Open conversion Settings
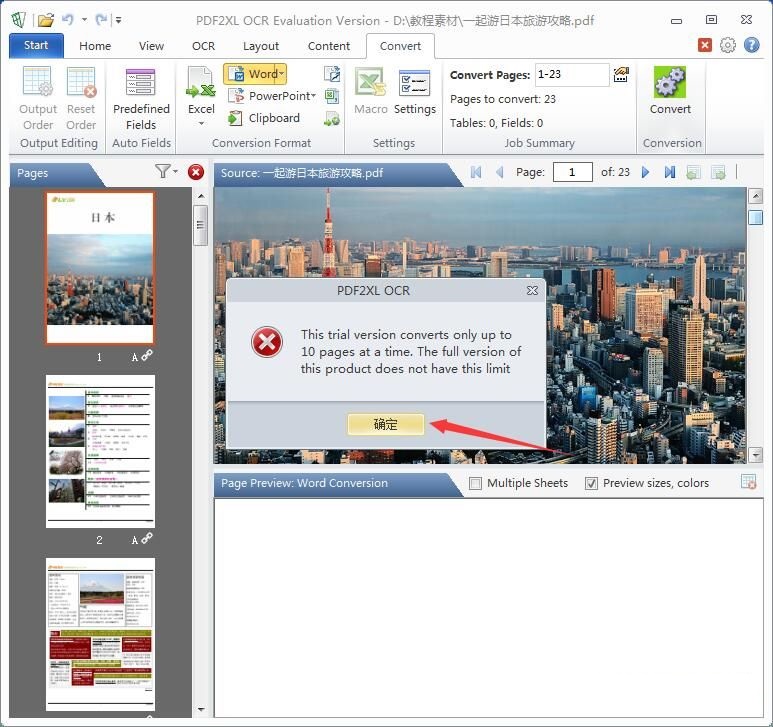 pyautogui.click(x=415, y=91)
